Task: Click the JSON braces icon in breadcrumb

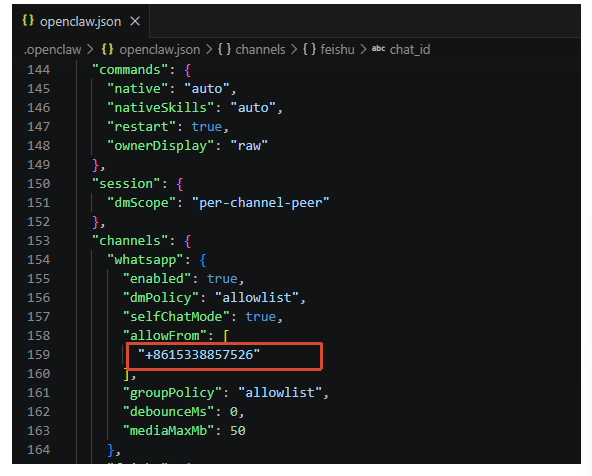Action: point(108,49)
